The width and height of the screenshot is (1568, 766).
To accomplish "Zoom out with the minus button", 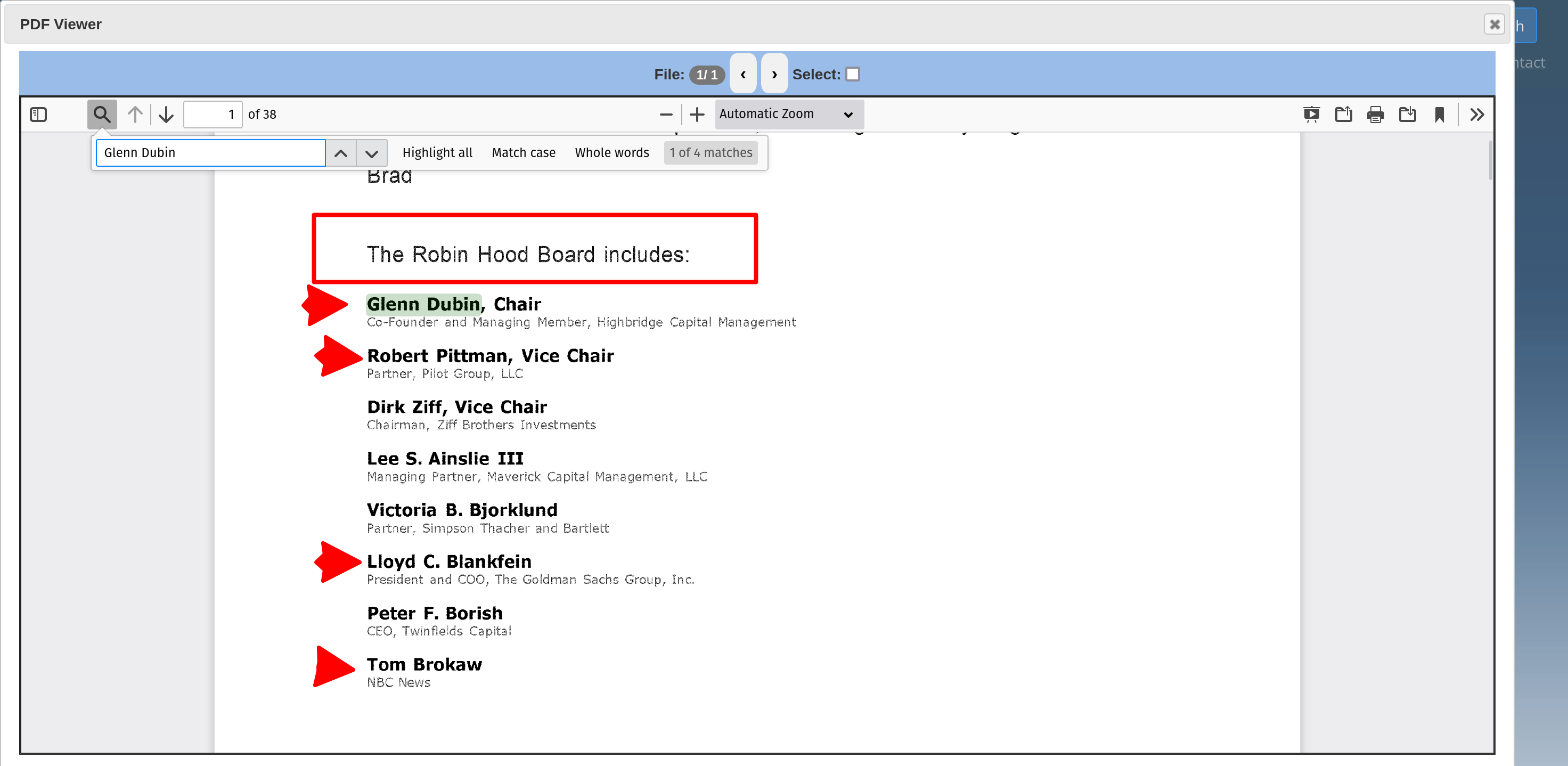I will (x=666, y=115).
